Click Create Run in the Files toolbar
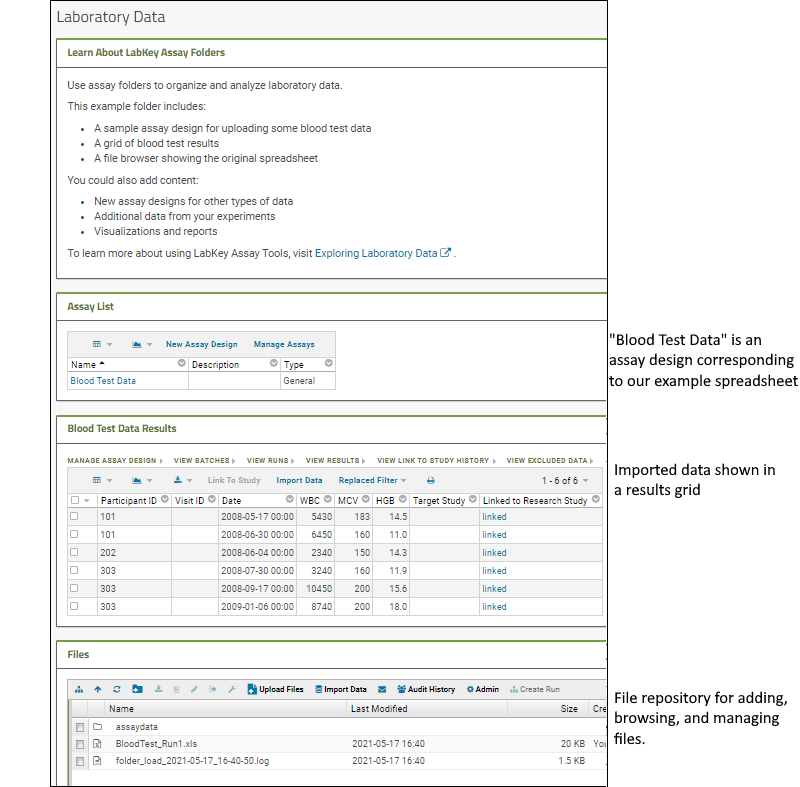The height and width of the screenshot is (787, 800). (535, 689)
